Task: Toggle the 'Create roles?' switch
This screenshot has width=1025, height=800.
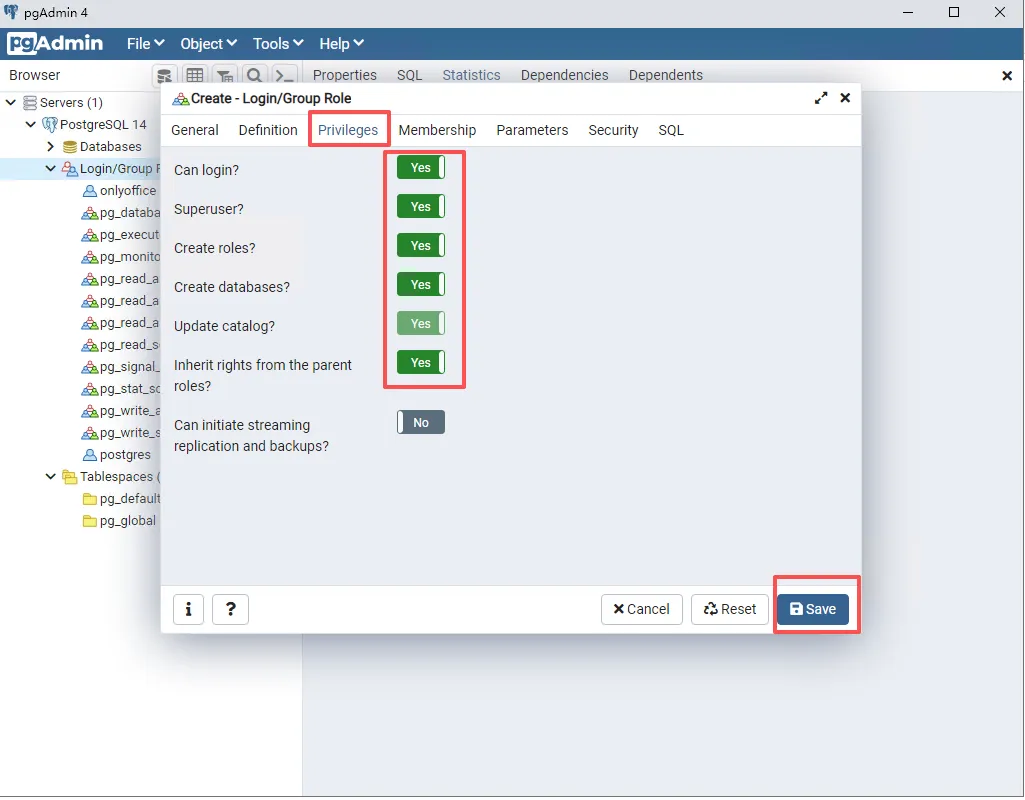Action: click(x=421, y=246)
